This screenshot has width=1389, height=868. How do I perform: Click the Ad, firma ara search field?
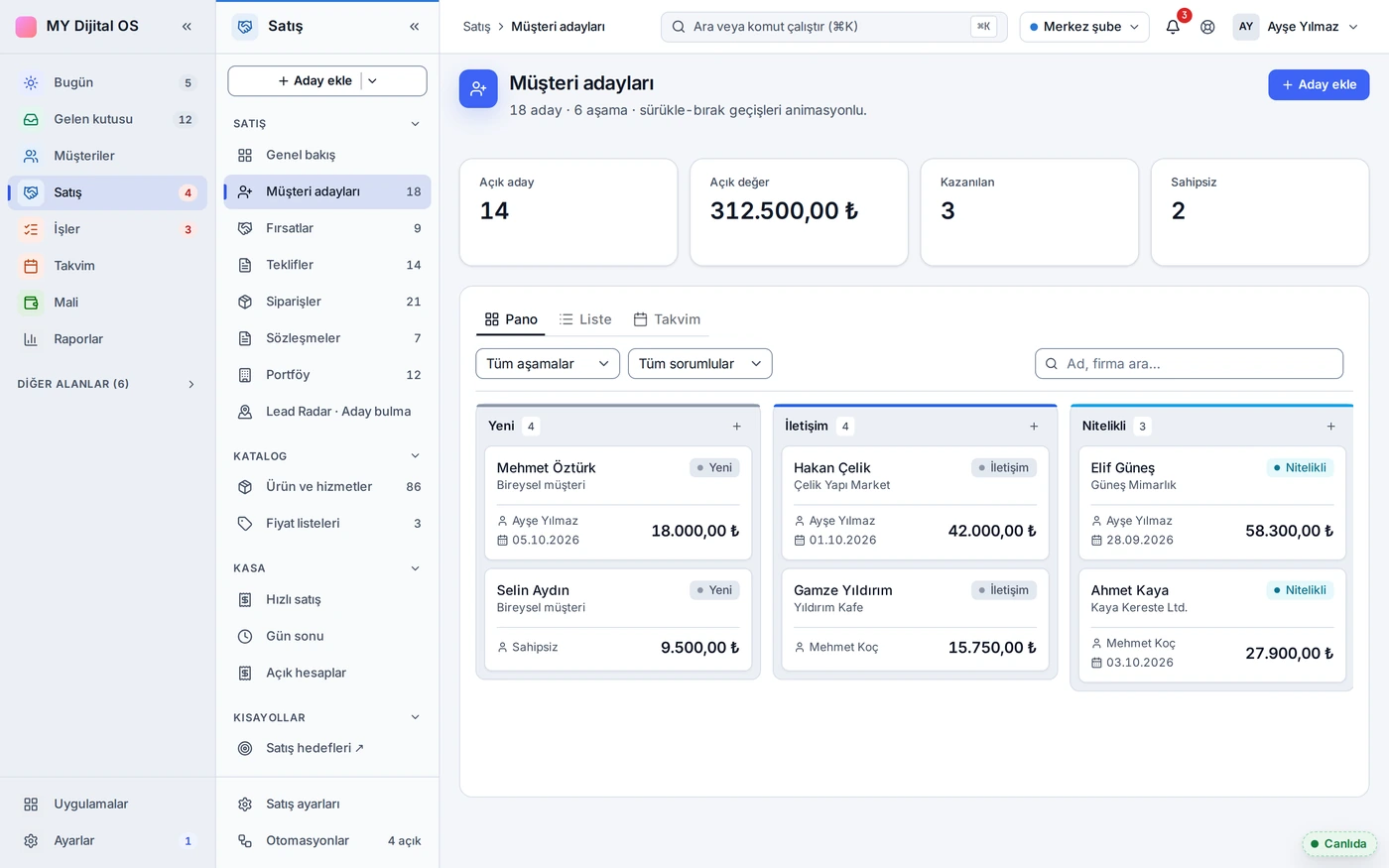pyautogui.click(x=1189, y=364)
